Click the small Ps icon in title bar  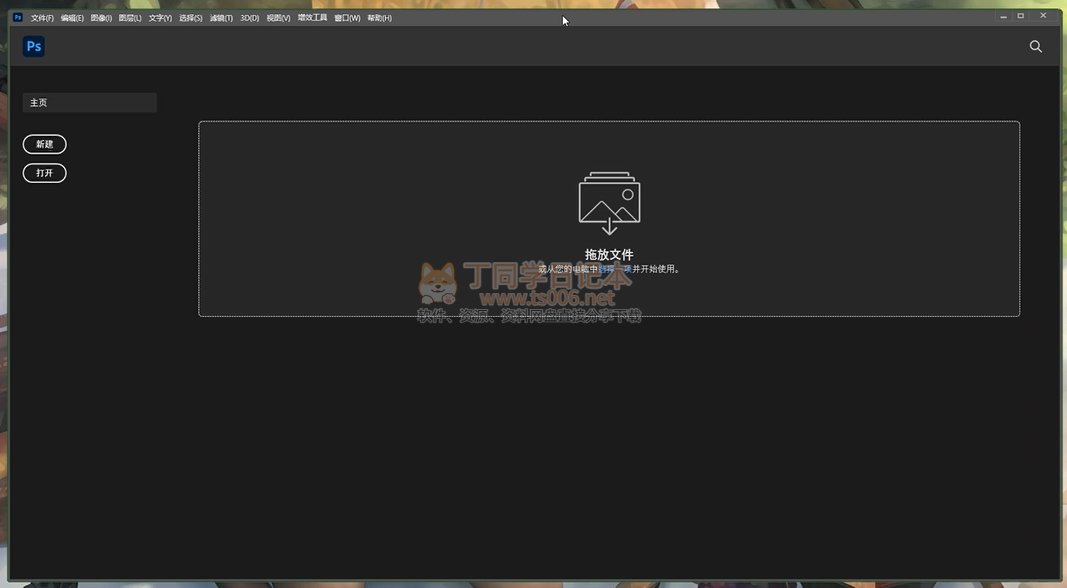click(18, 18)
